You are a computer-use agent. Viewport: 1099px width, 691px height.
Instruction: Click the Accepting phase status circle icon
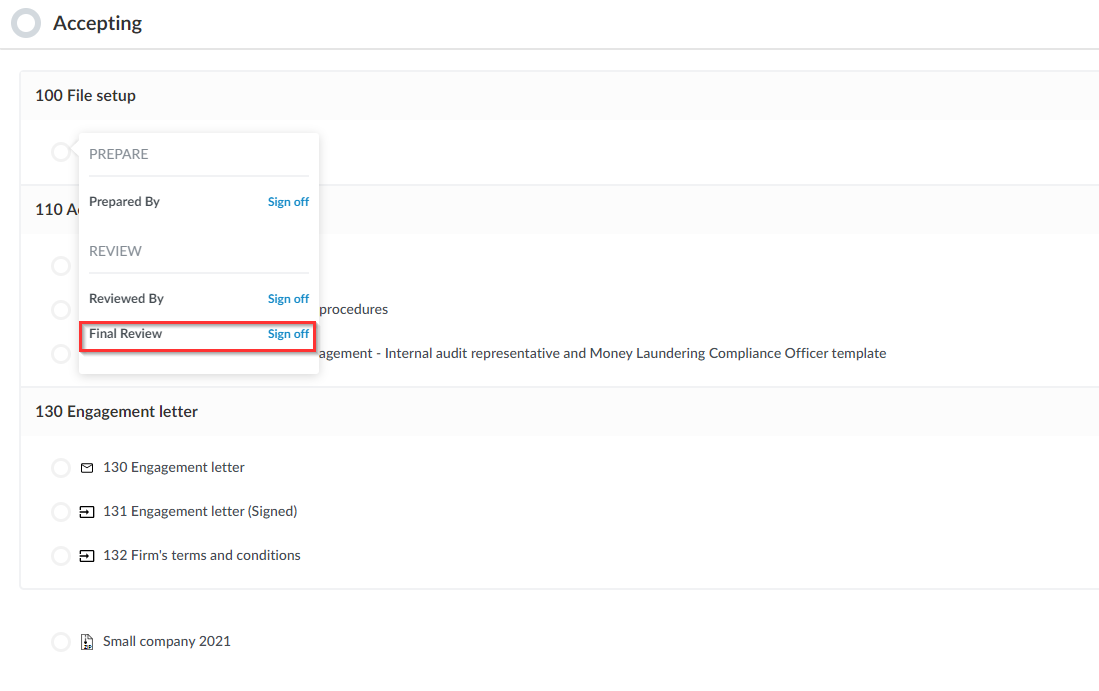click(x=26, y=23)
